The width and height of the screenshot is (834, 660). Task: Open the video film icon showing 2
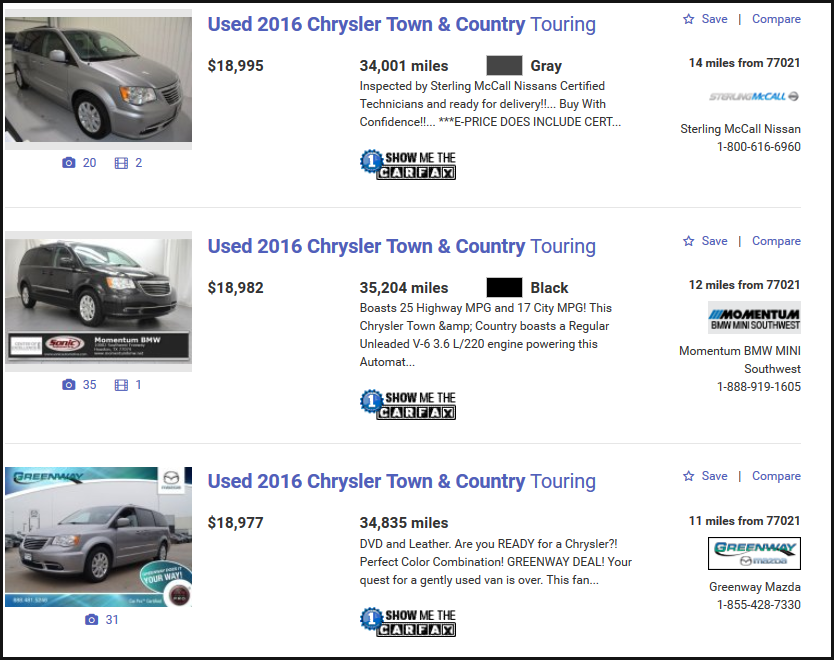121,163
